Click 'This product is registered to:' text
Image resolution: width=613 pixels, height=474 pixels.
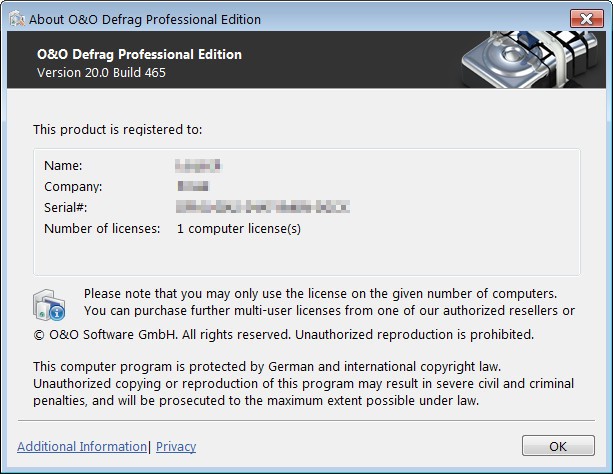[x=118, y=129]
